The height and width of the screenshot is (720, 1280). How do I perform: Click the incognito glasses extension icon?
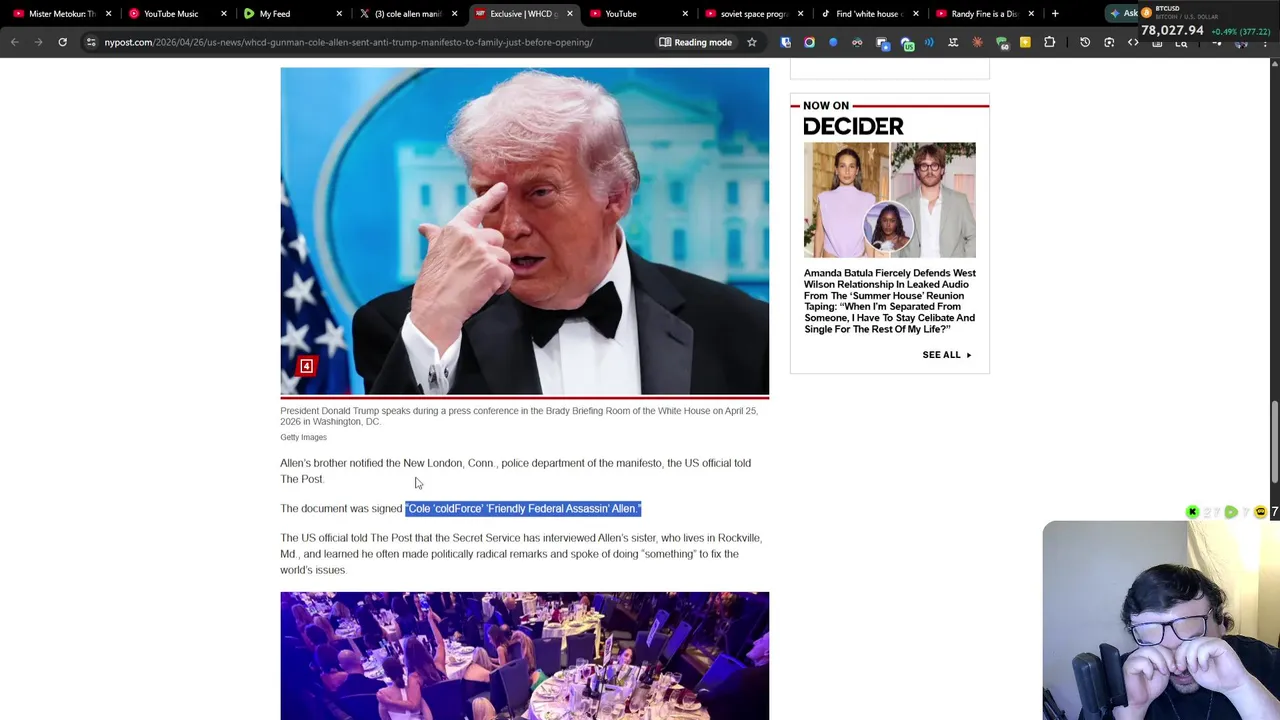click(x=857, y=42)
